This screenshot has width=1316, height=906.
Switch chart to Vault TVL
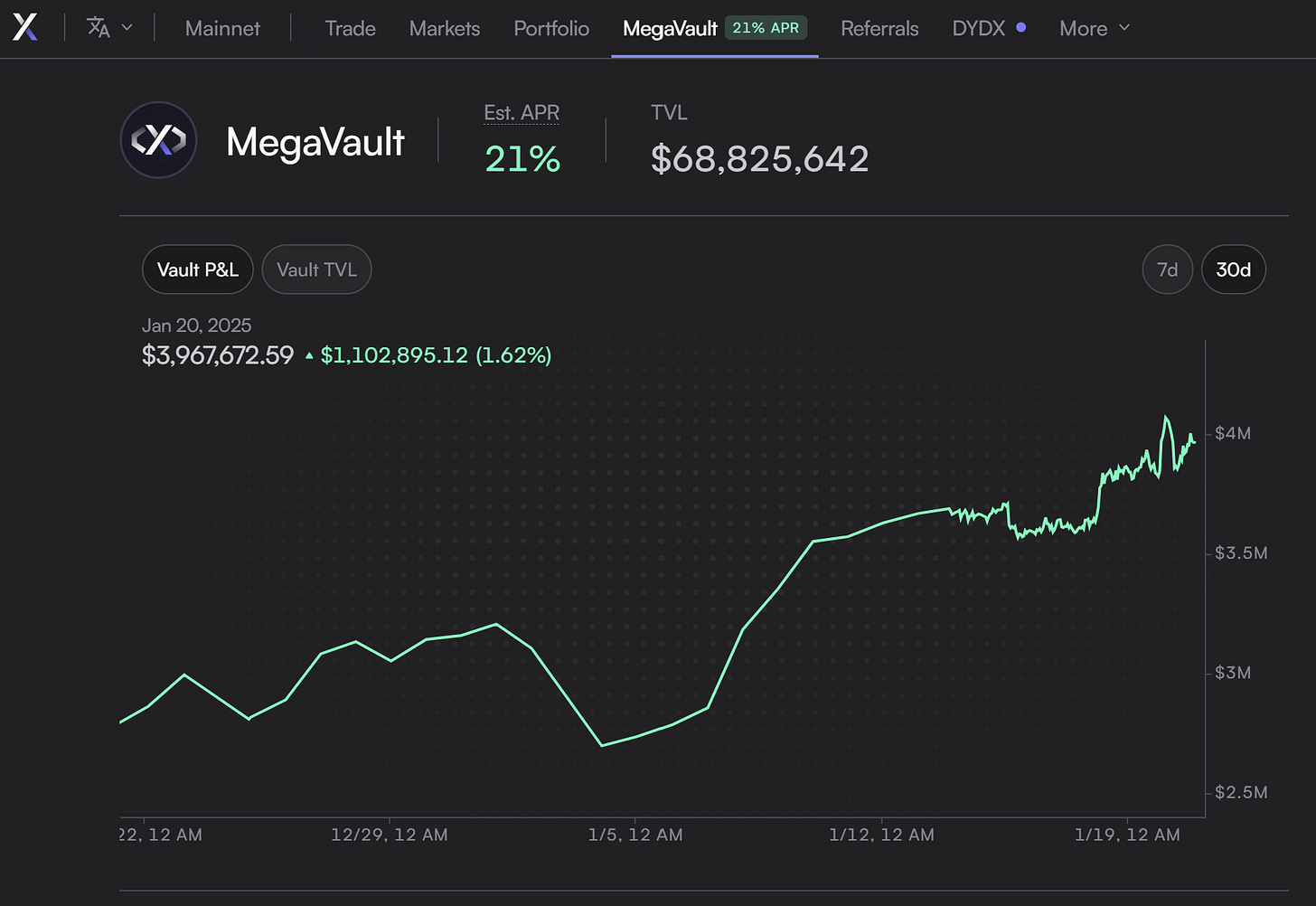coord(316,269)
